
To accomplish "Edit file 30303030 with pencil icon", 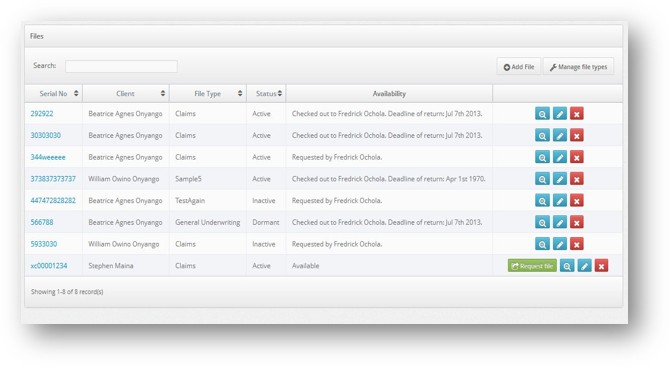I will (x=560, y=135).
